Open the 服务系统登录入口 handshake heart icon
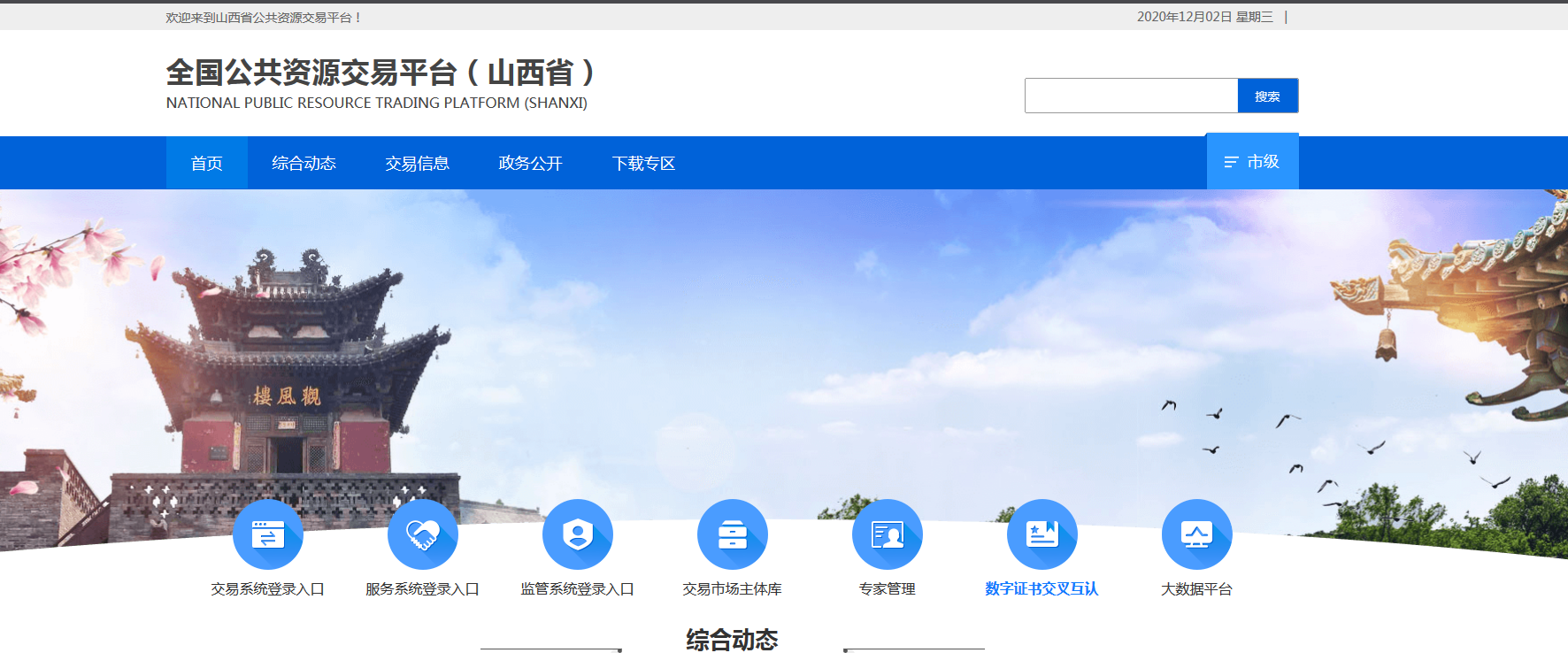 pos(422,534)
